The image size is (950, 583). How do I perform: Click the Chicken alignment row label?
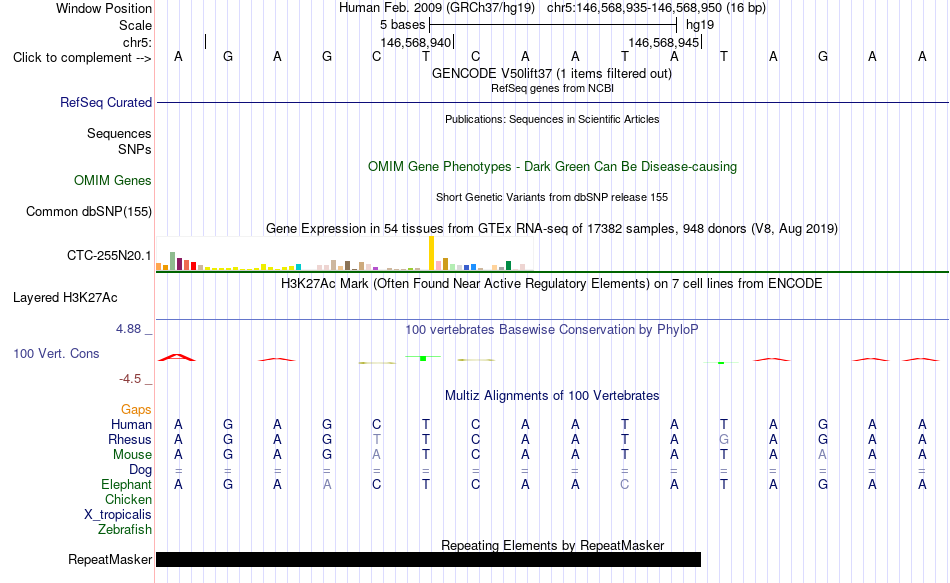click(x=128, y=499)
